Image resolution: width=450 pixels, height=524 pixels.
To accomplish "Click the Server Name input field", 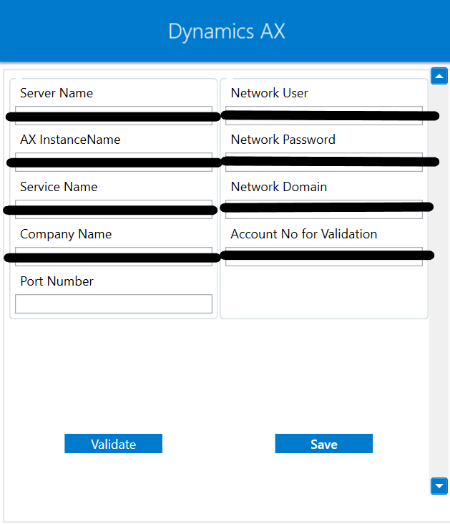I will 114,116.
